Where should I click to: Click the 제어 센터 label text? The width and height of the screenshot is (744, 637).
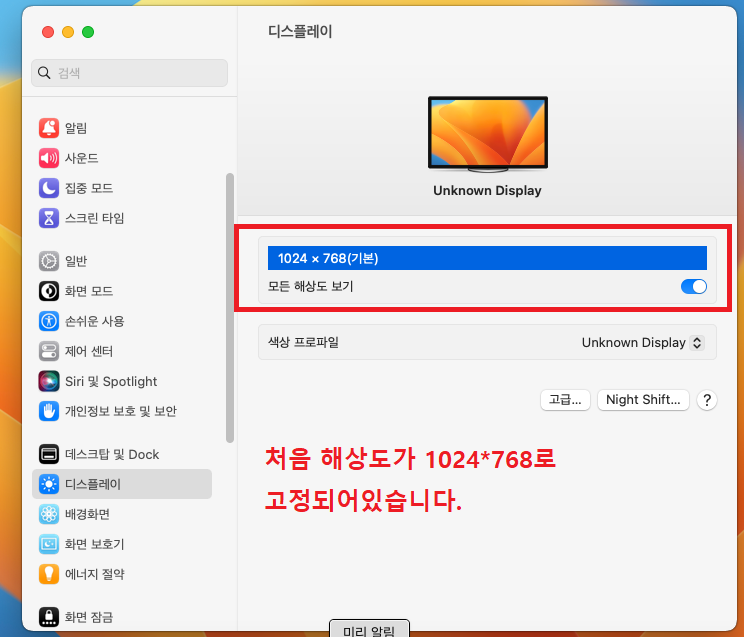[89, 351]
